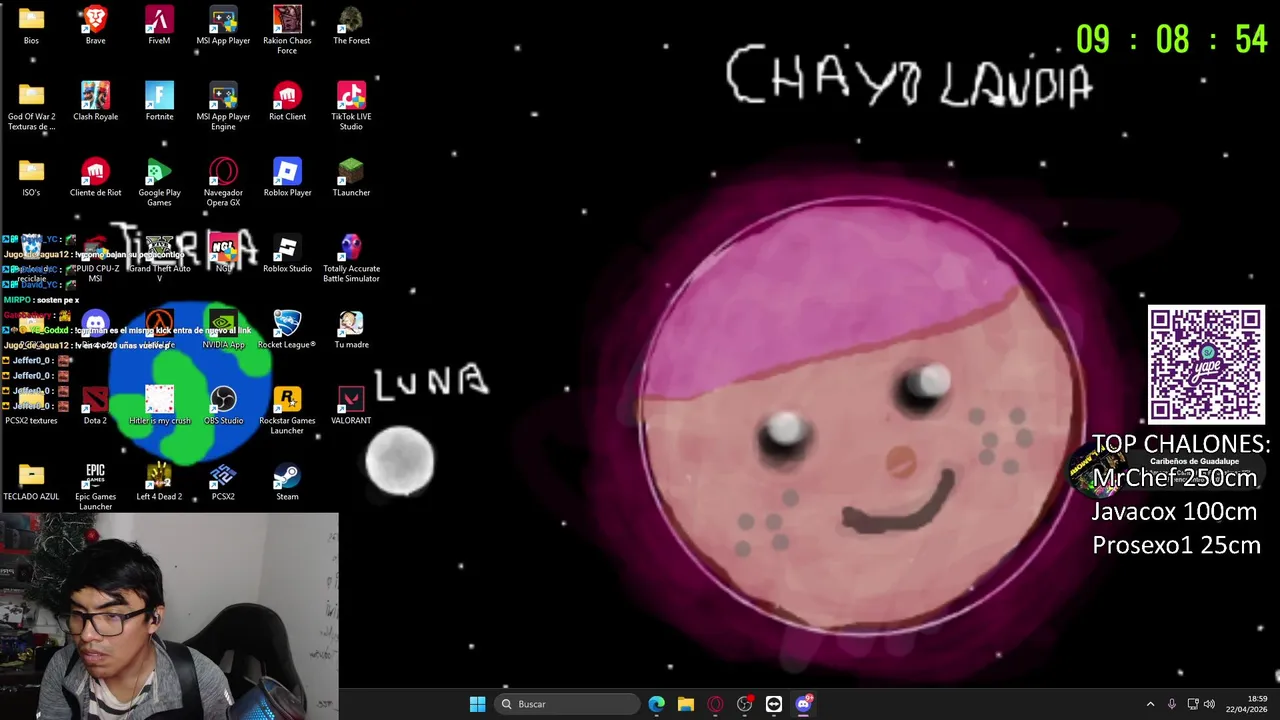Open the TeamViewer-style taskbar icon

(x=773, y=704)
